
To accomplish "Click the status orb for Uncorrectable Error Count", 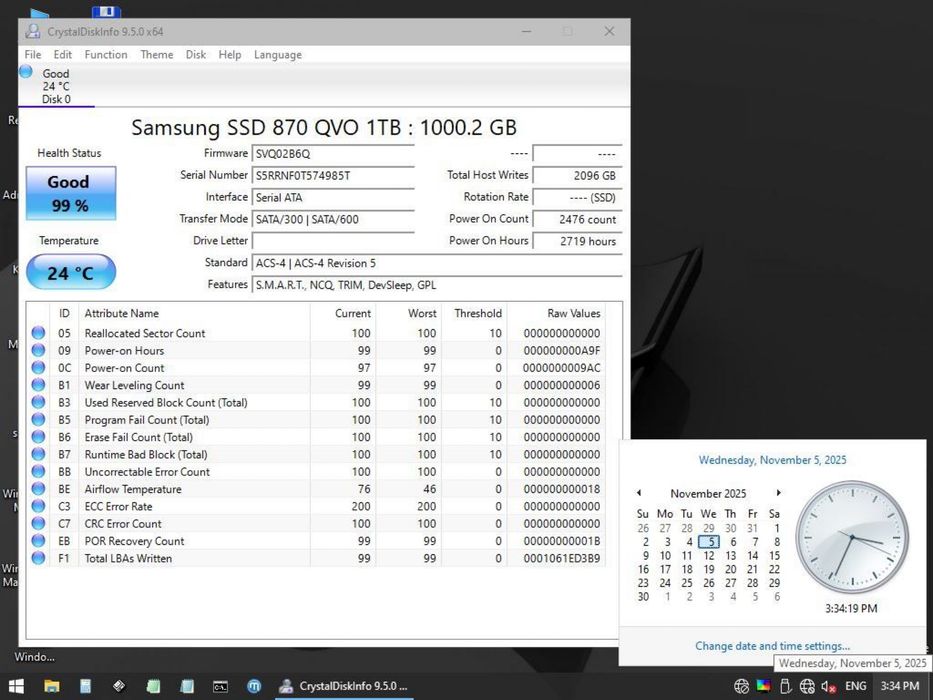I will (38, 471).
